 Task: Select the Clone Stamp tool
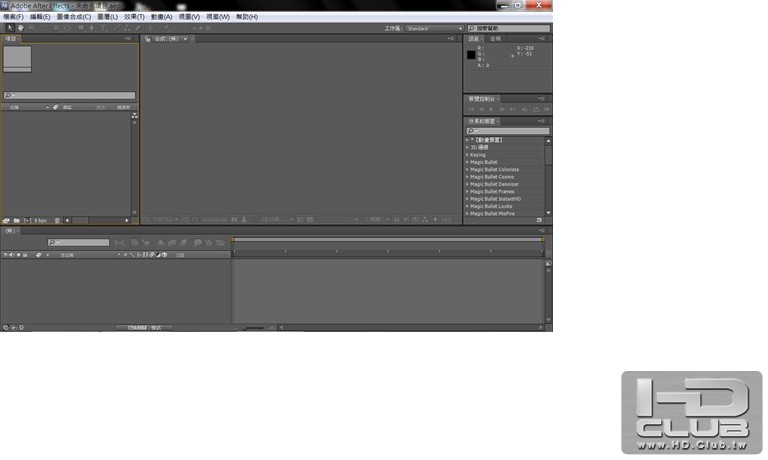click(127, 28)
